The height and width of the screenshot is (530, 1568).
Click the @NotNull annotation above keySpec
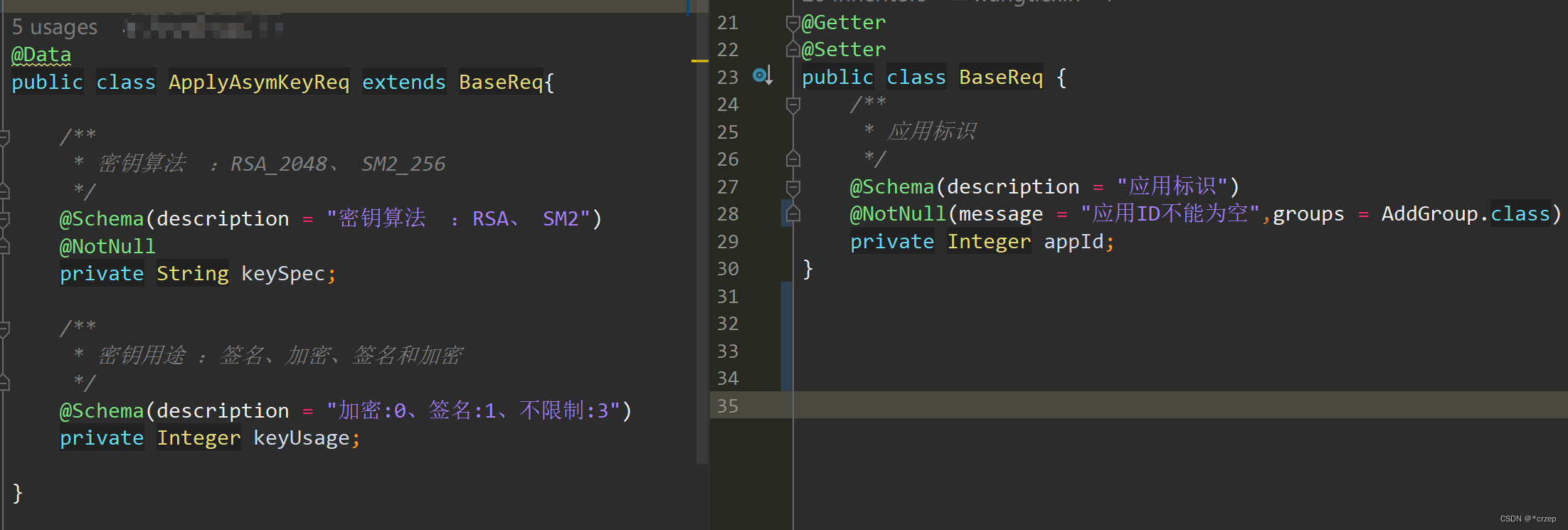coord(107,247)
